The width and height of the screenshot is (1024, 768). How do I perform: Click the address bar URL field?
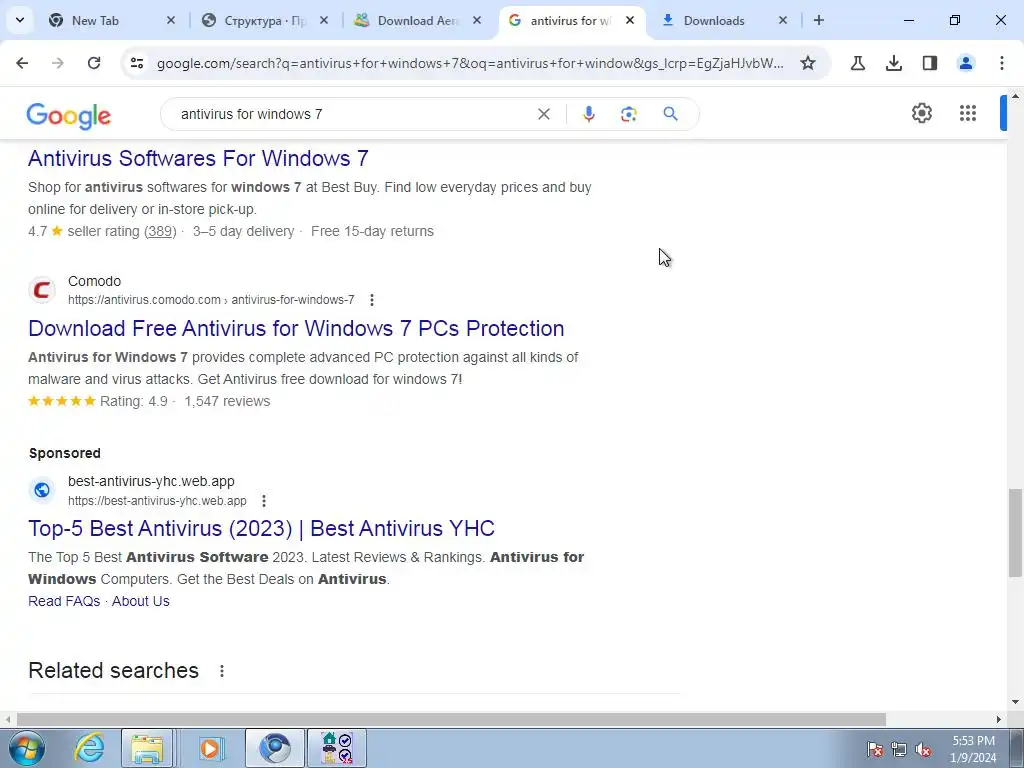[x=470, y=63]
